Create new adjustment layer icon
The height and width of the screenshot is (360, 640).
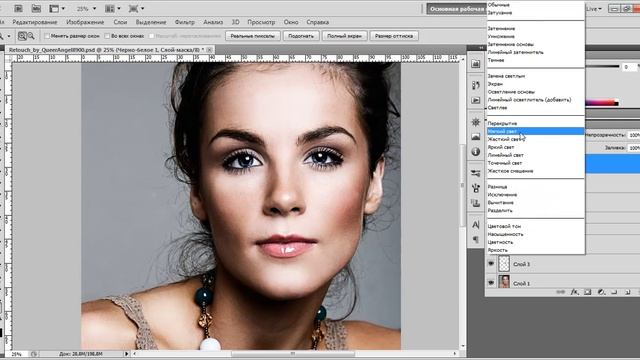pos(601,292)
